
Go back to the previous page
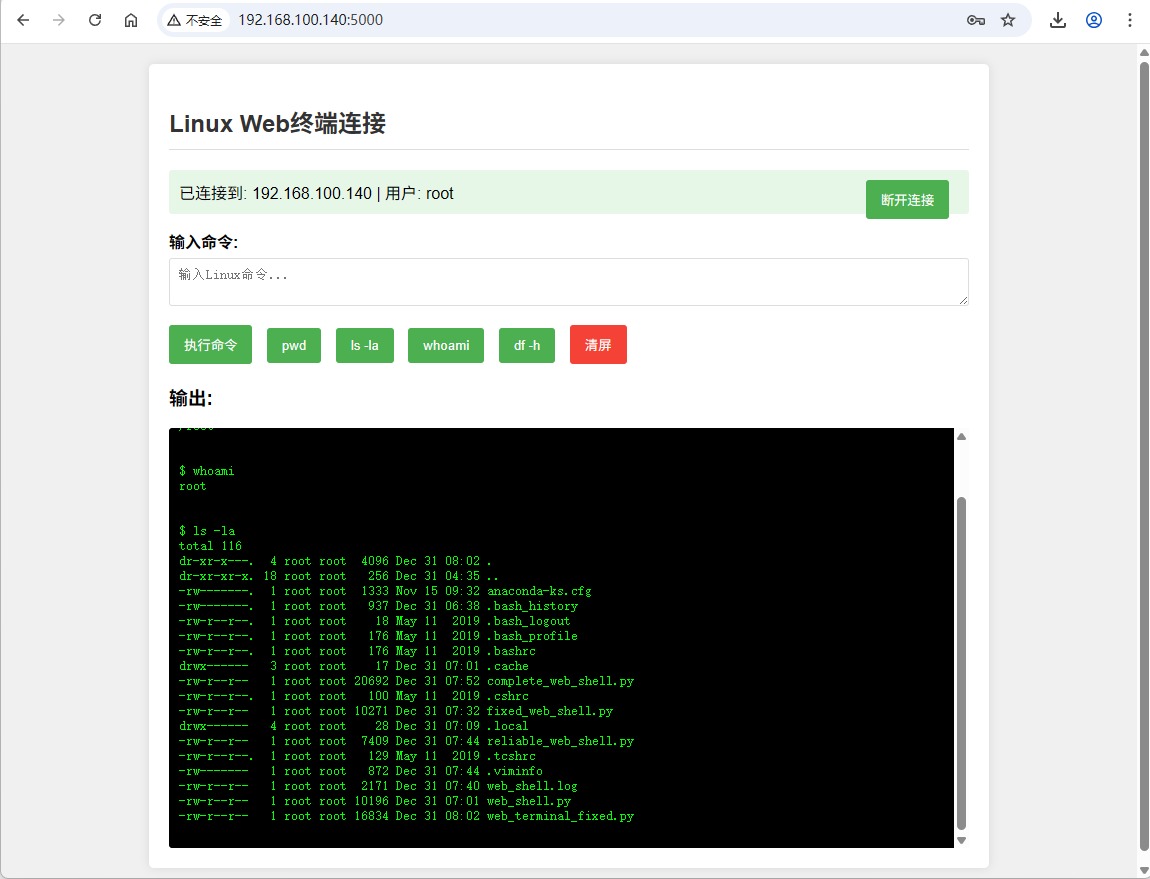pyautogui.click(x=23, y=20)
